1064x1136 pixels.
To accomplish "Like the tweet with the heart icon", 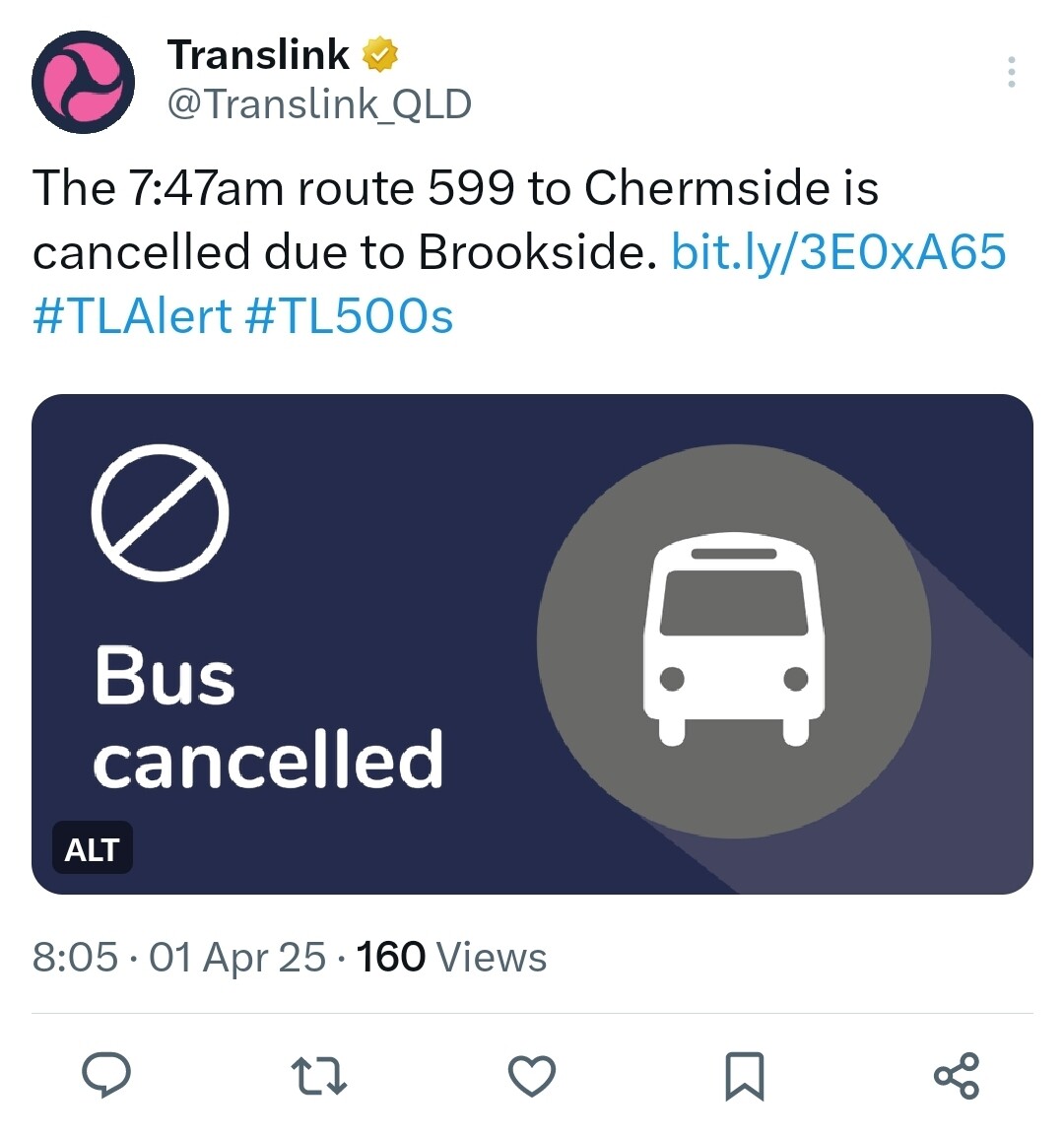I will (532, 1076).
